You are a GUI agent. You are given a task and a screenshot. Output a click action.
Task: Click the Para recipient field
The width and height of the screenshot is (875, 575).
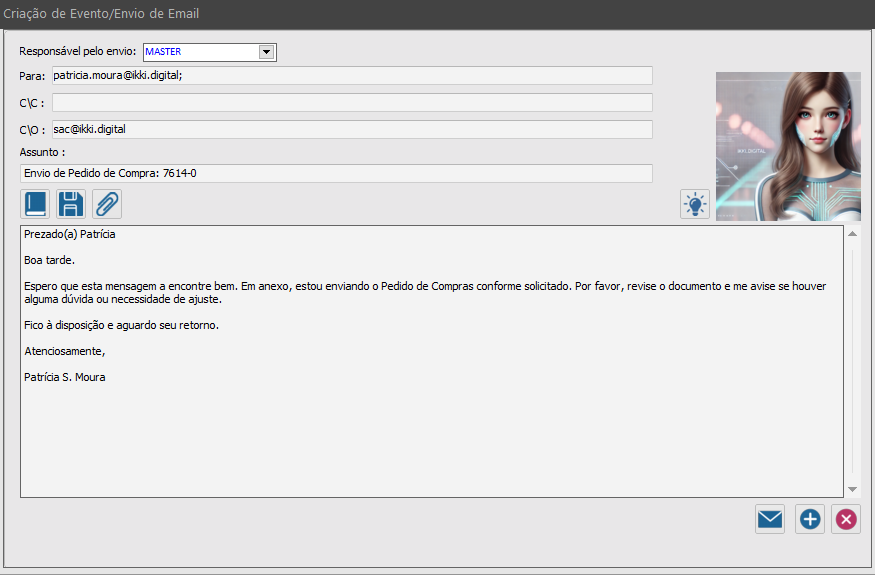point(352,75)
